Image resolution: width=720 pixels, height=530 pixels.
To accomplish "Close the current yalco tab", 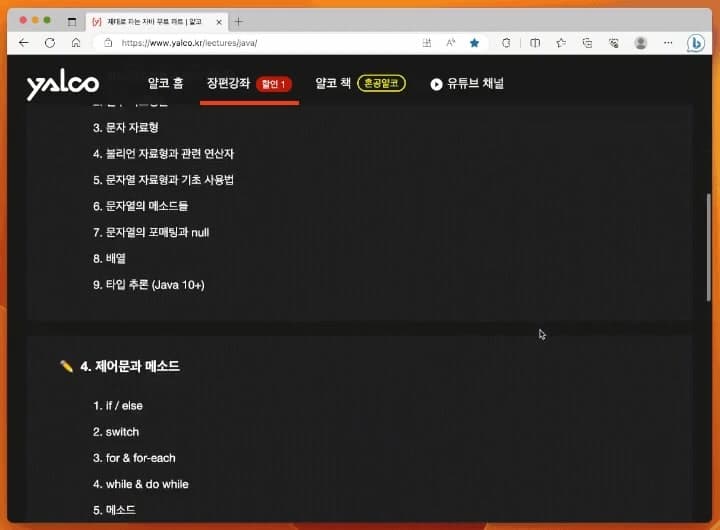I will click(219, 22).
